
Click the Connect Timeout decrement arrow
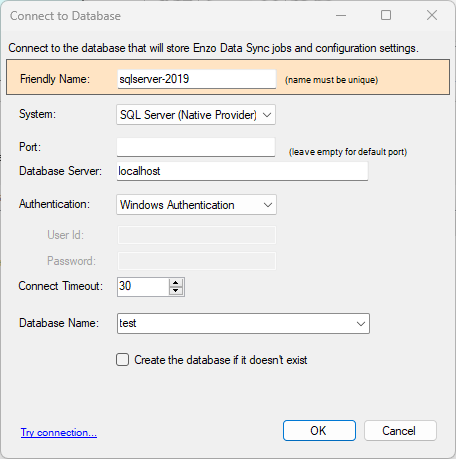point(176,291)
